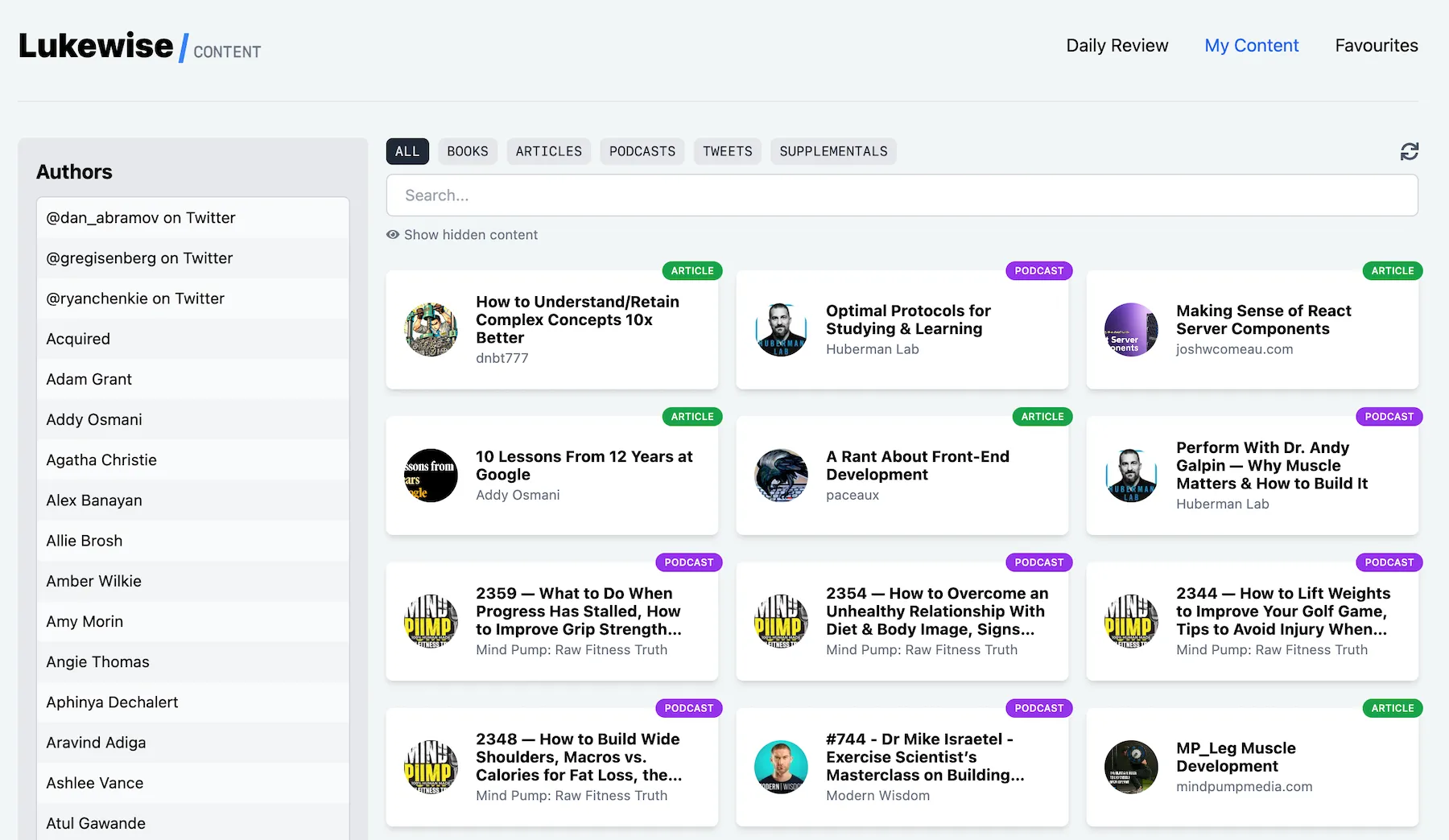The height and width of the screenshot is (840, 1449).
Task: Select Angie Thomas author
Action: click(192, 661)
